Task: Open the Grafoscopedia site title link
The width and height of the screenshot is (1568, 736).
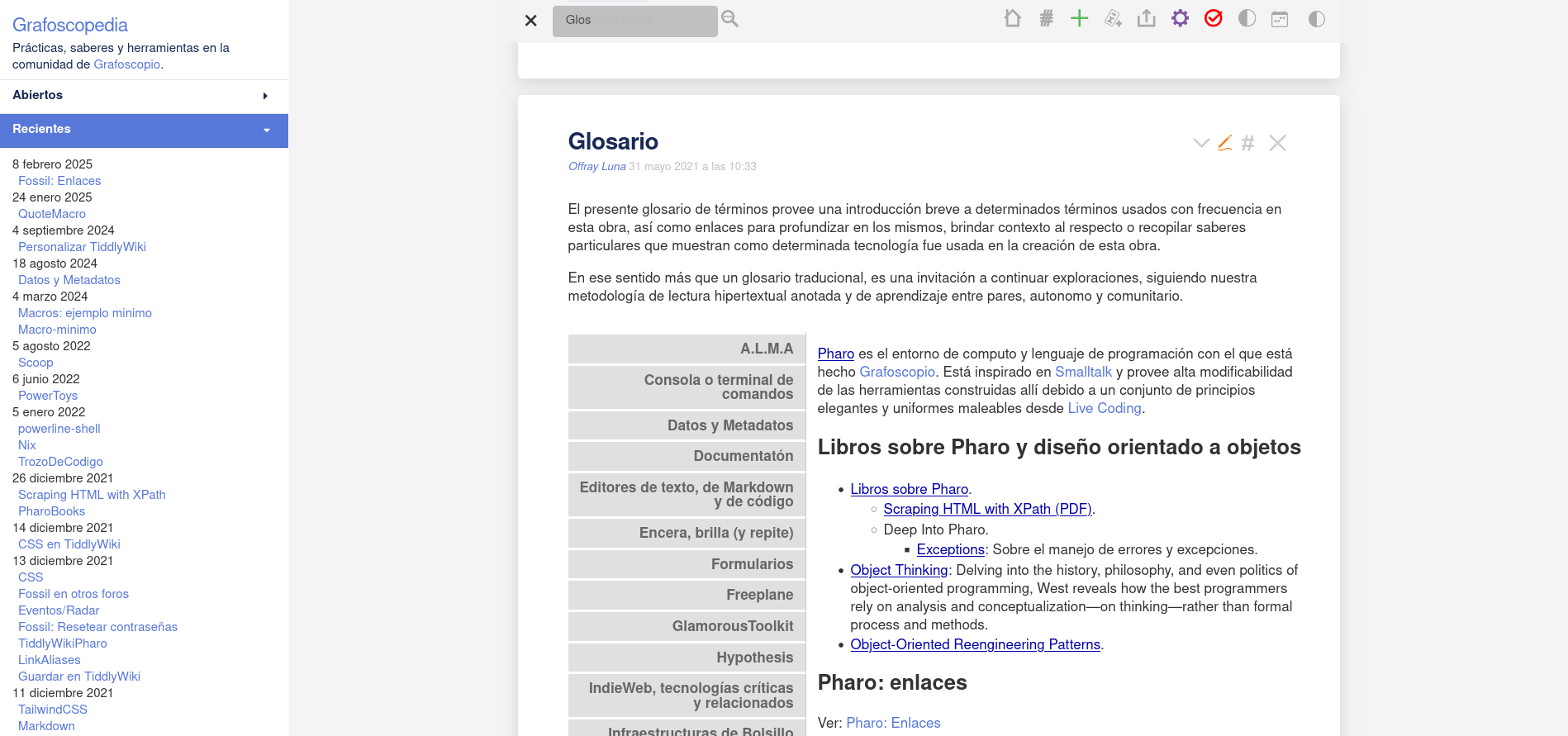Action: 70,25
